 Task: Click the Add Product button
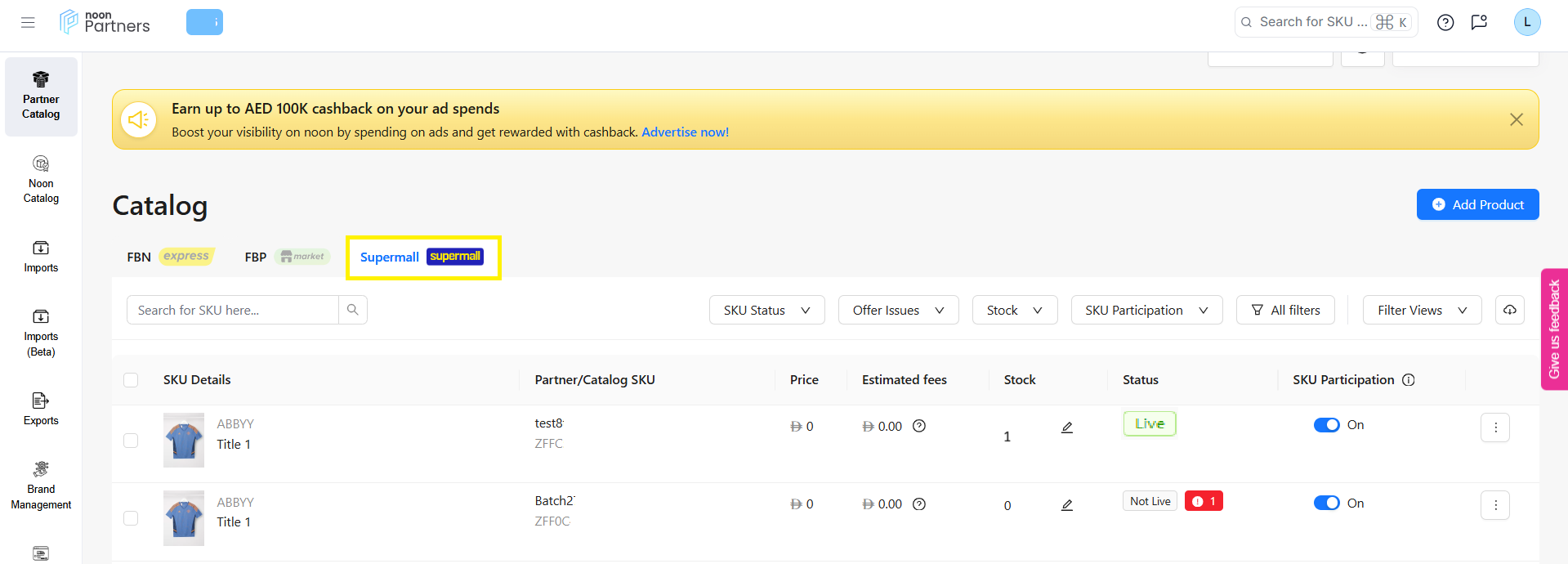1478,204
